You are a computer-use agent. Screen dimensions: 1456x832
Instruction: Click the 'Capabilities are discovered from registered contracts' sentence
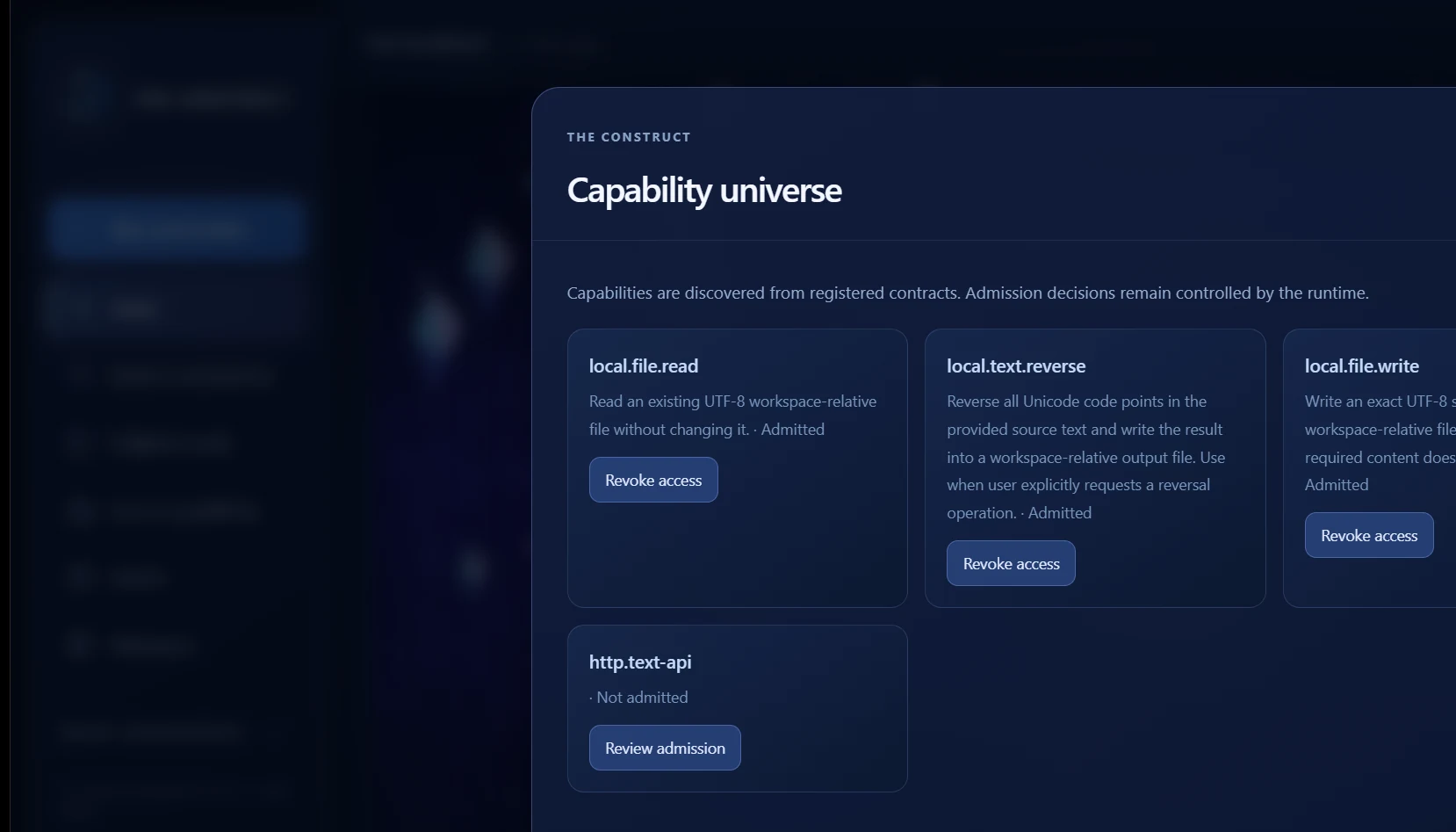pos(763,293)
